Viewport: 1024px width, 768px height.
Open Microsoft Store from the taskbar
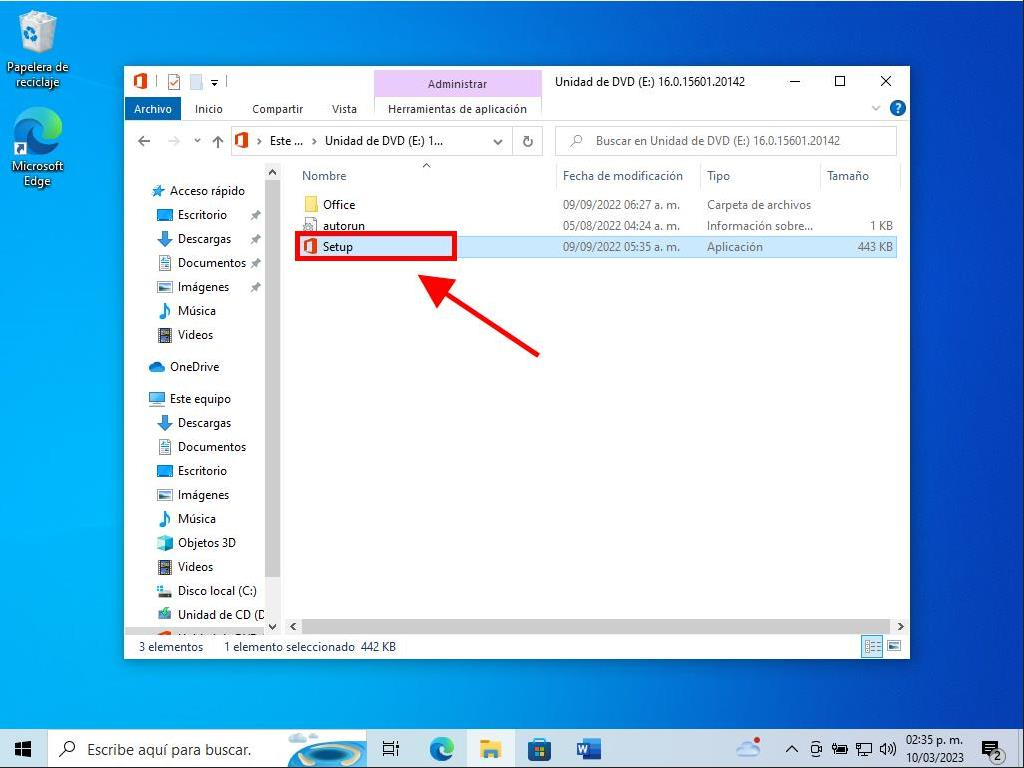point(539,748)
